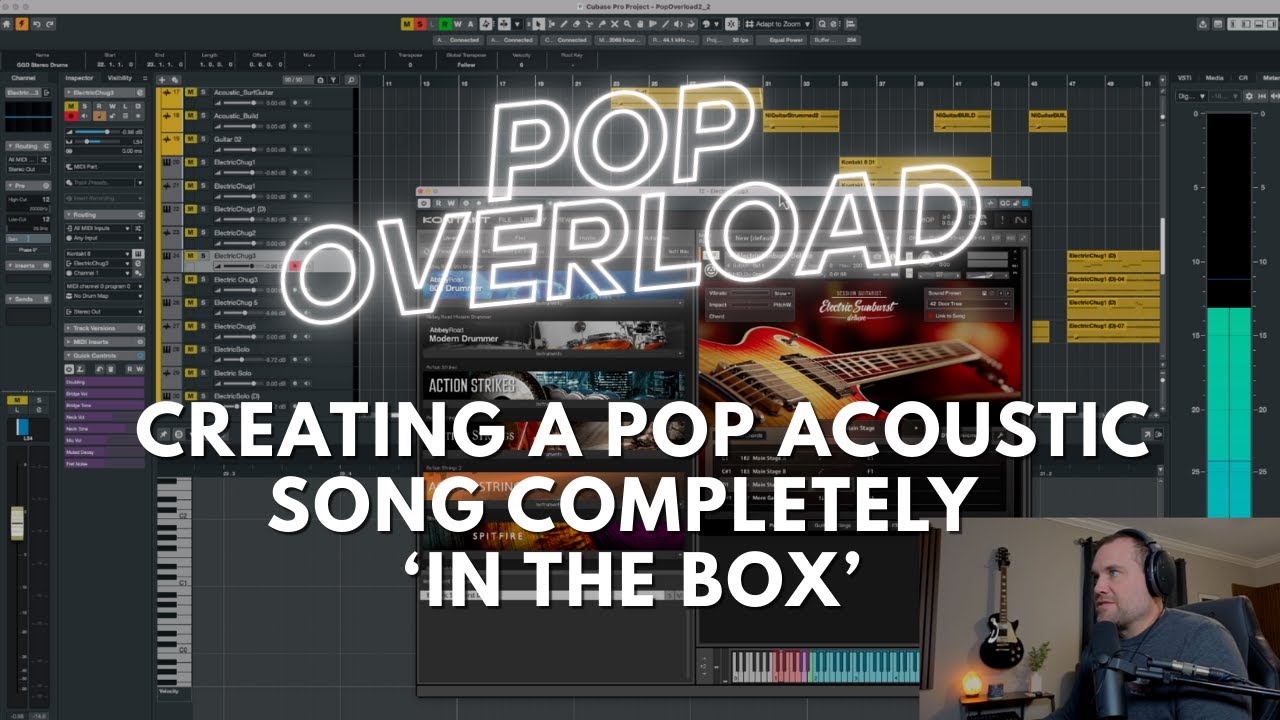The image size is (1280, 720).
Task: Open the All MIDI Inputs dropdown
Action: pos(97,228)
